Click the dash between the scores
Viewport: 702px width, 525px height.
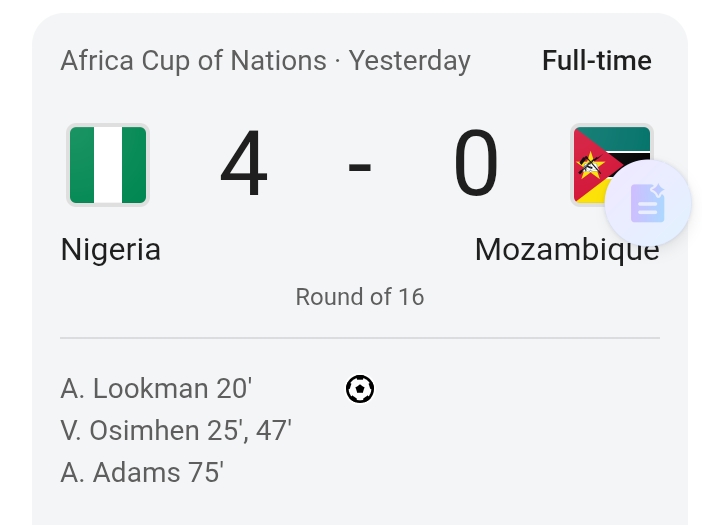360,166
